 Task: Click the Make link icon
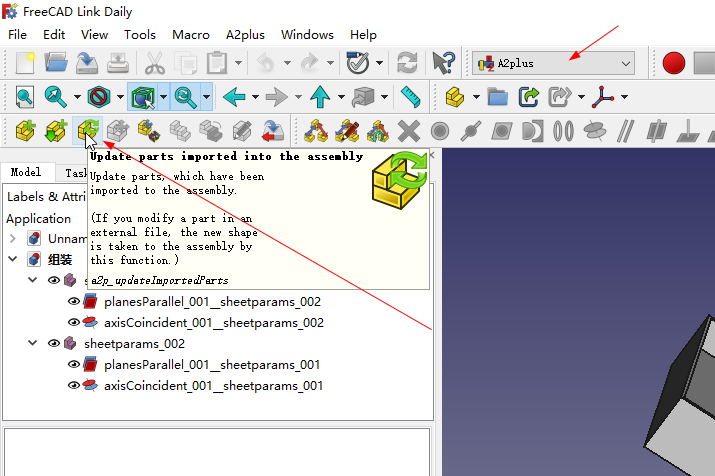click(x=528, y=97)
